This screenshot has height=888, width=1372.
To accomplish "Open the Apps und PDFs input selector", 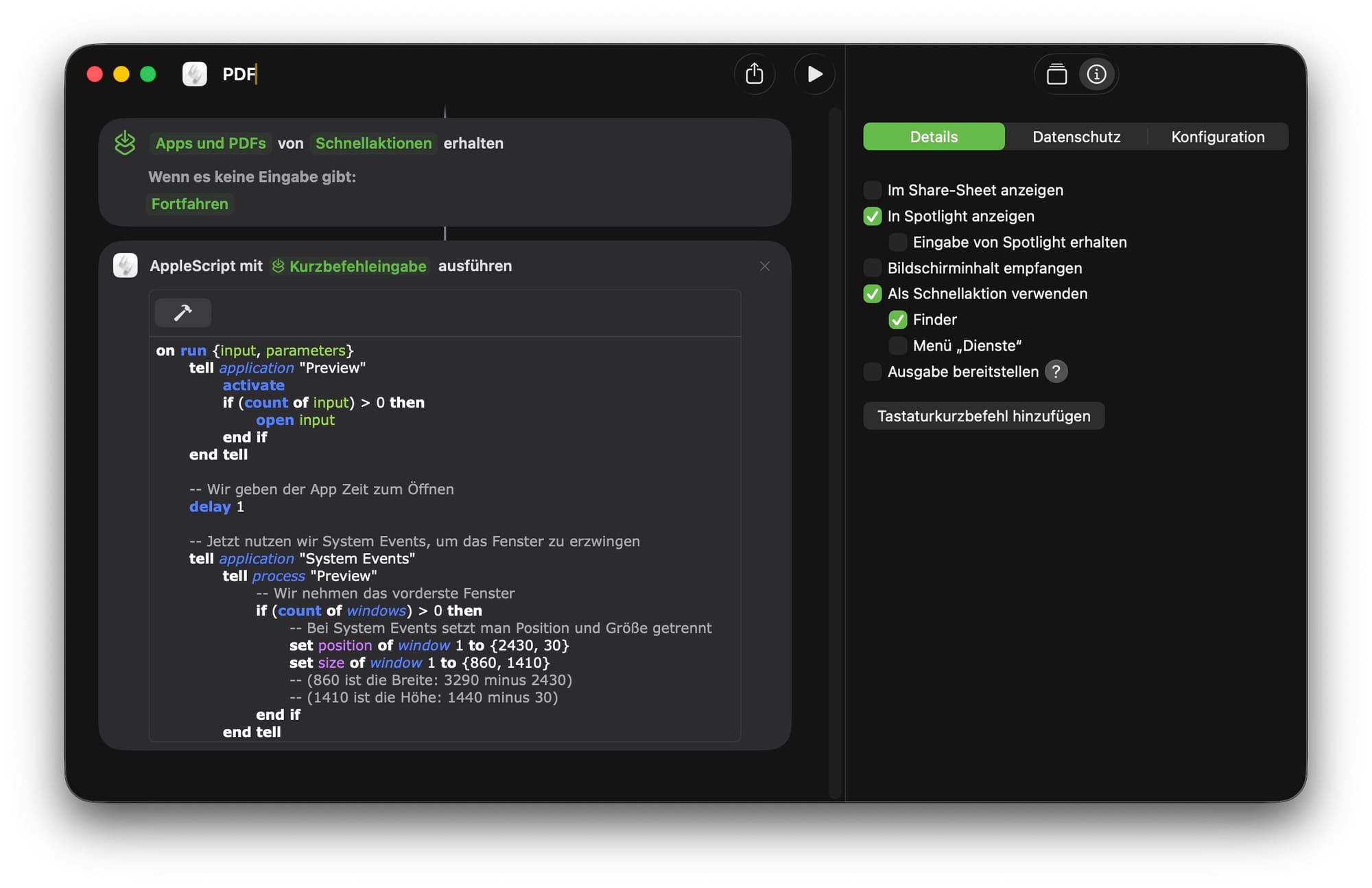I will (210, 143).
